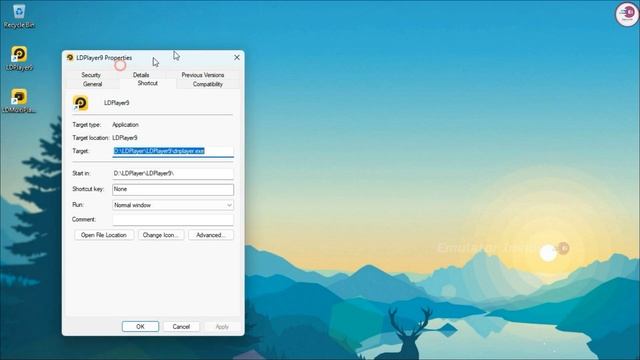Click the LDPlayer9 icon in Properties header
Viewport: 640px width, 360px height.
coord(80,103)
